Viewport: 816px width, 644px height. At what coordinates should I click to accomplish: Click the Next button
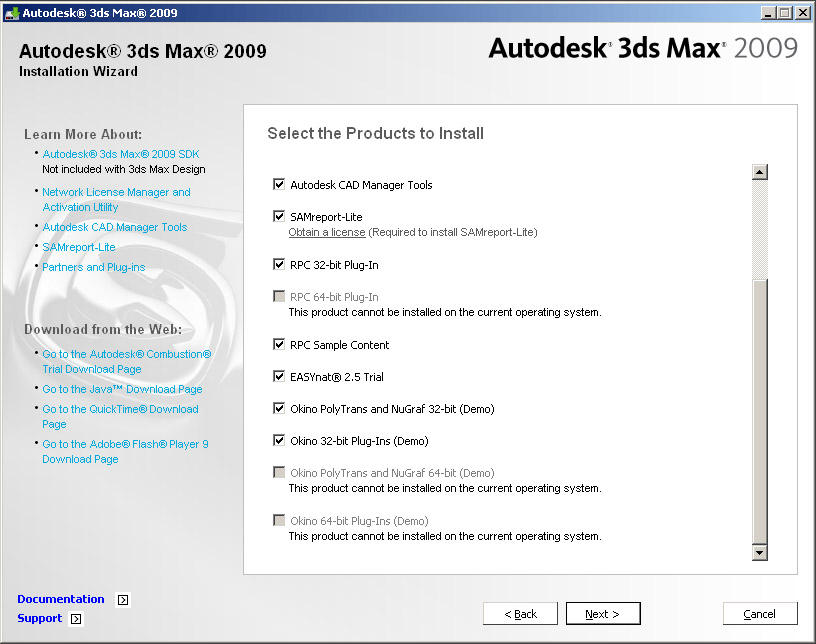pos(603,613)
